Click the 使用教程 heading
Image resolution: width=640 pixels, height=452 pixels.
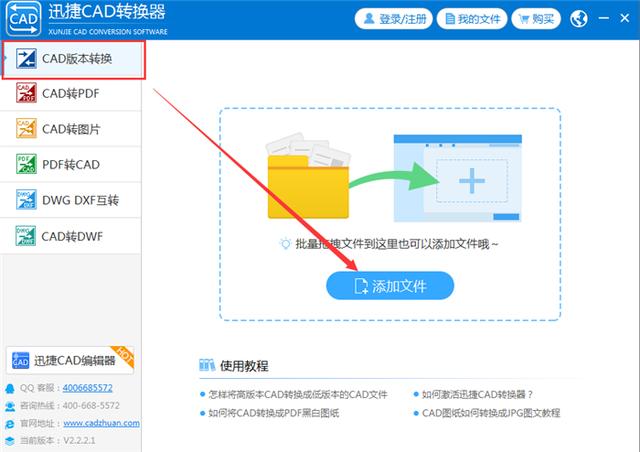tap(244, 365)
